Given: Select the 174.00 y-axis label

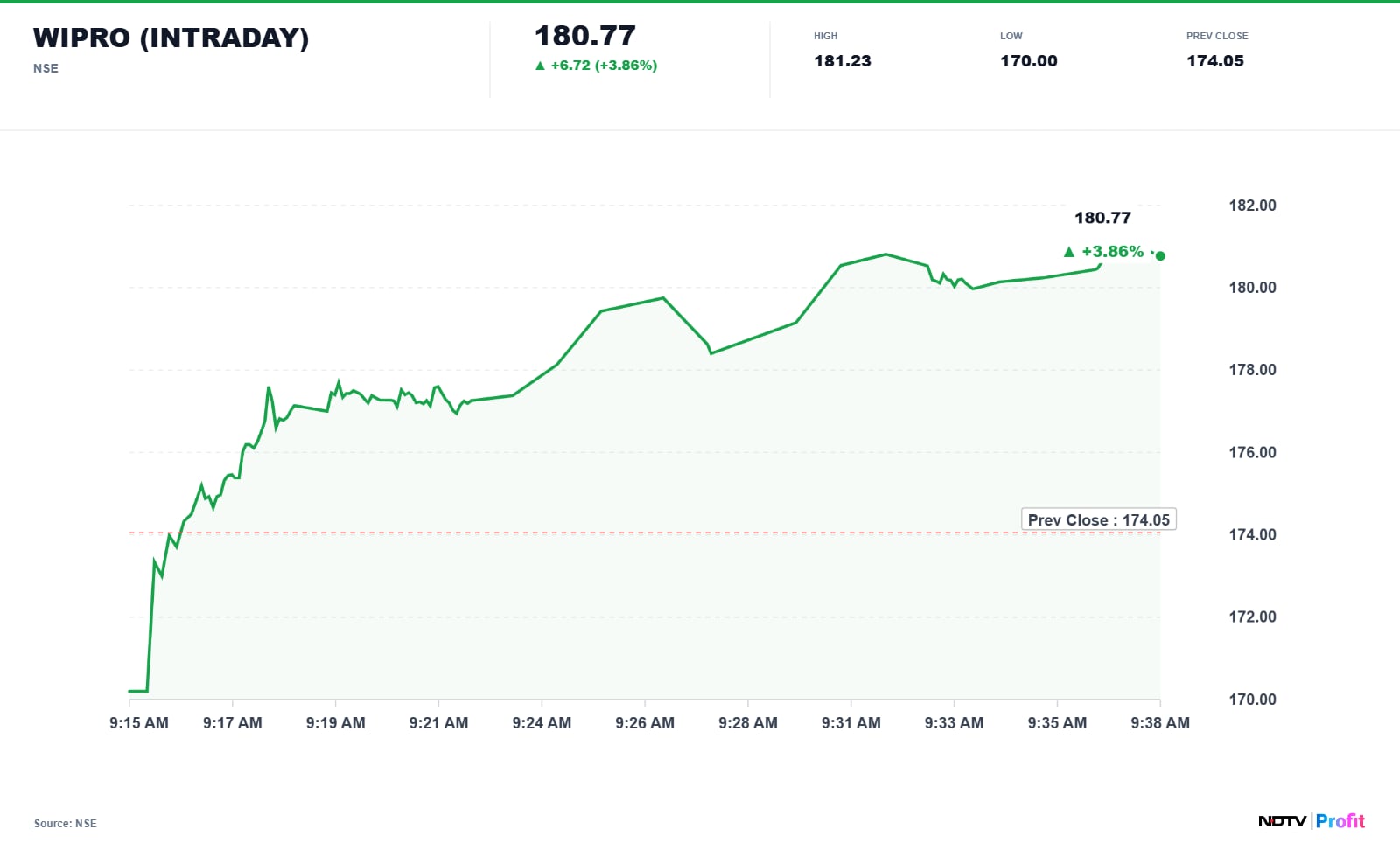Looking at the screenshot, I should [x=1253, y=534].
